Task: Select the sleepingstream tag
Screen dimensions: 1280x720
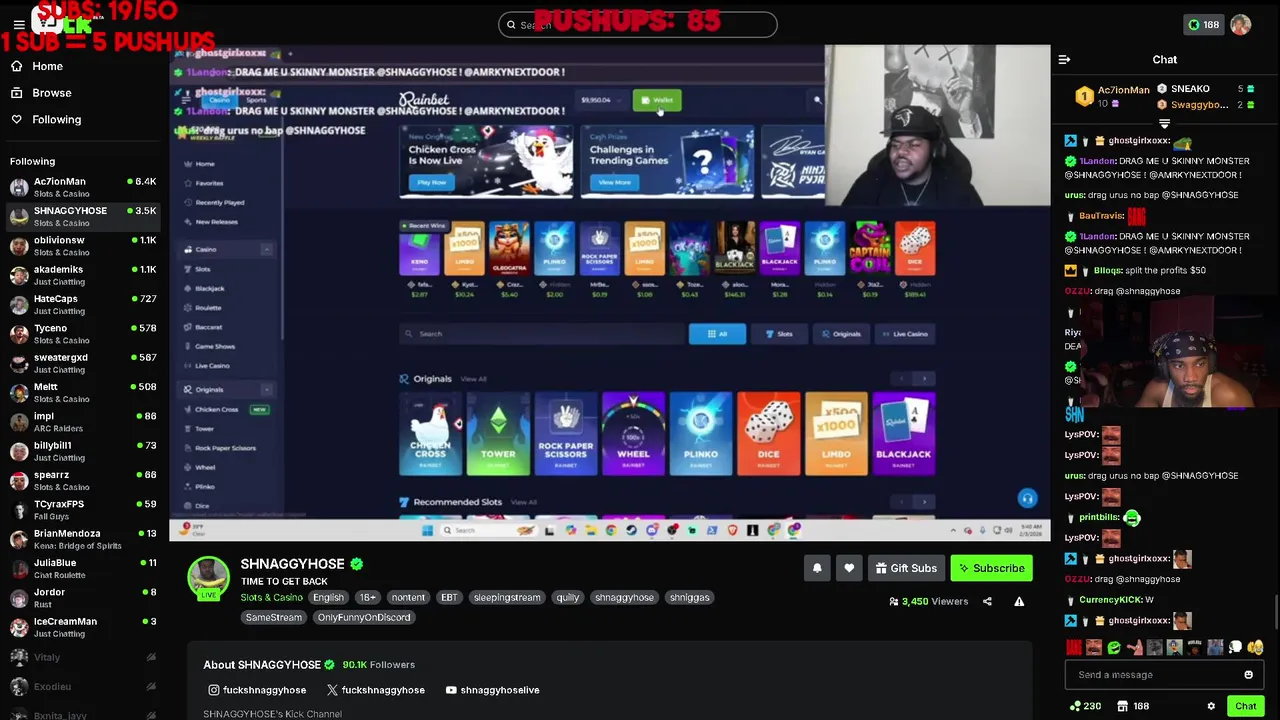Action: pyautogui.click(x=507, y=597)
